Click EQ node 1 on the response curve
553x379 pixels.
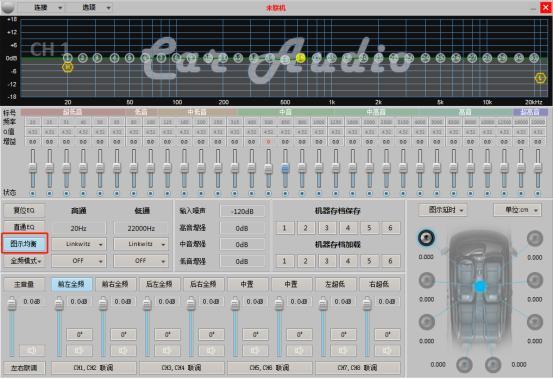point(68,57)
